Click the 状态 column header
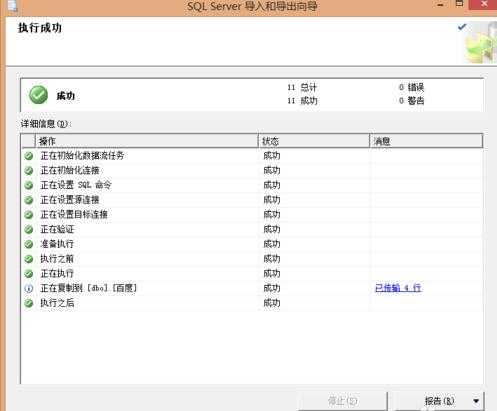Screen dimensions: 497x411 pos(314,141)
